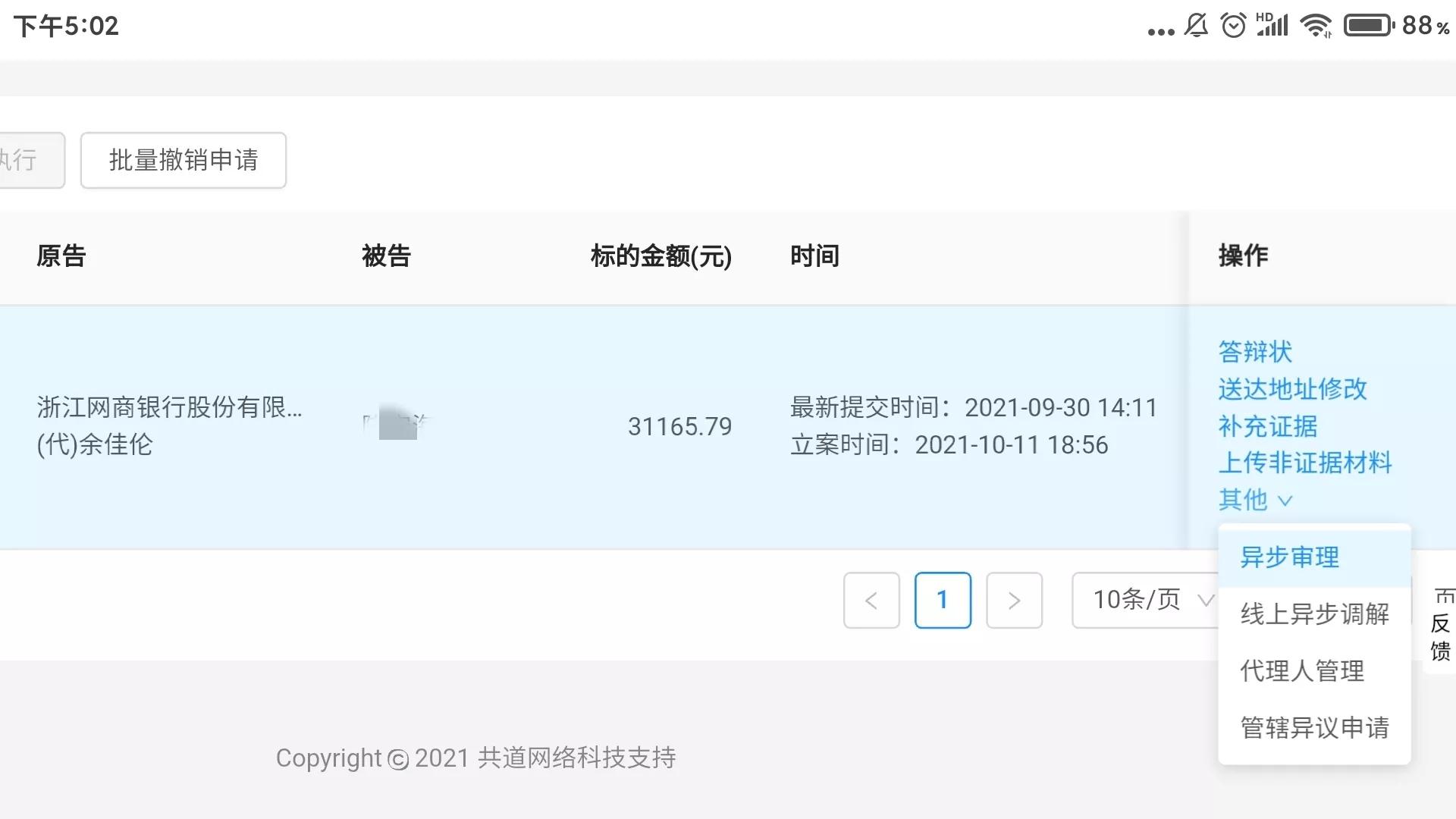The image size is (1456, 819).
Task: Tap the cellular signal strength icon
Action: [1274, 25]
